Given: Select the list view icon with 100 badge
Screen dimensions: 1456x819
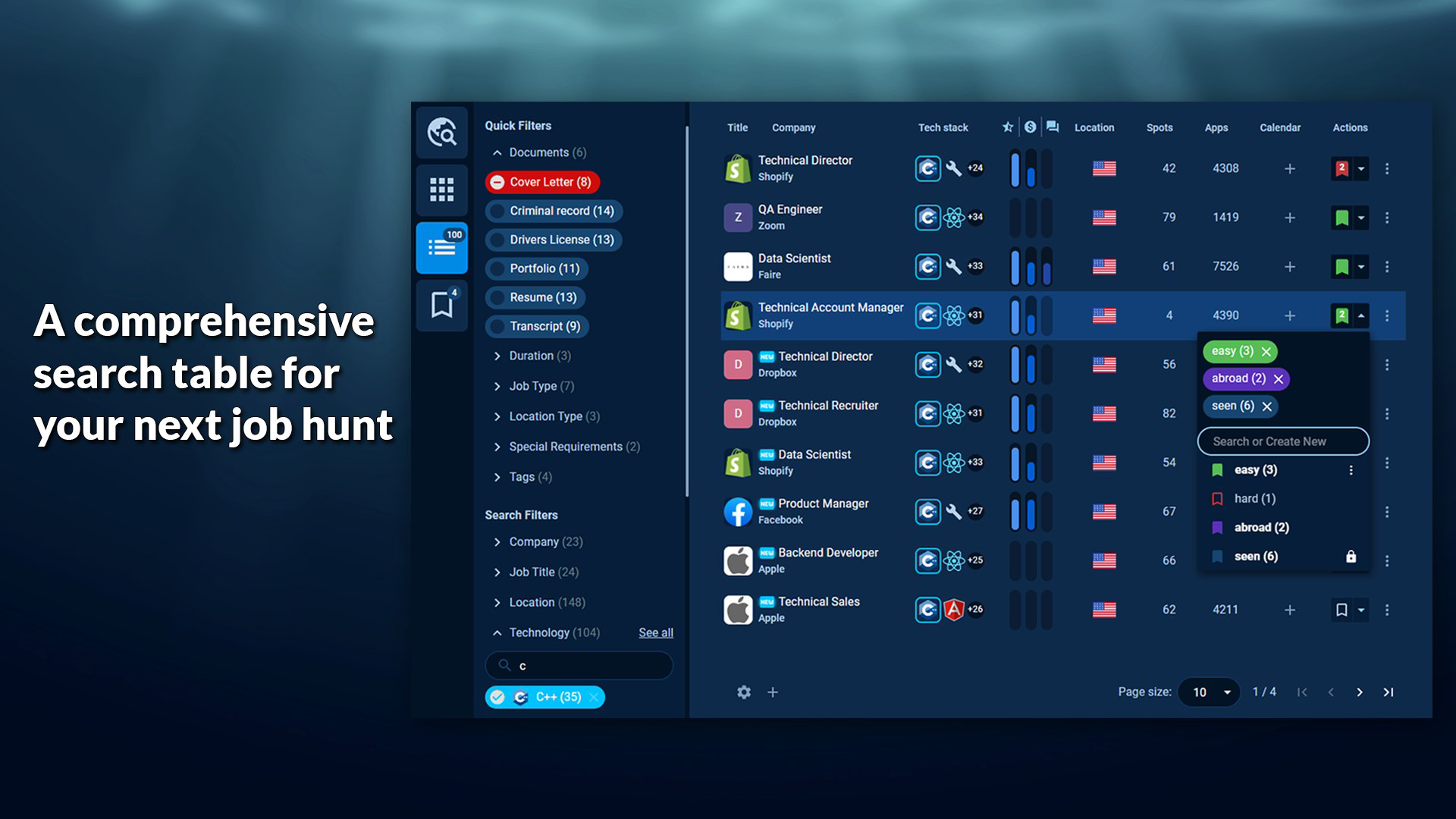Looking at the screenshot, I should [x=441, y=247].
